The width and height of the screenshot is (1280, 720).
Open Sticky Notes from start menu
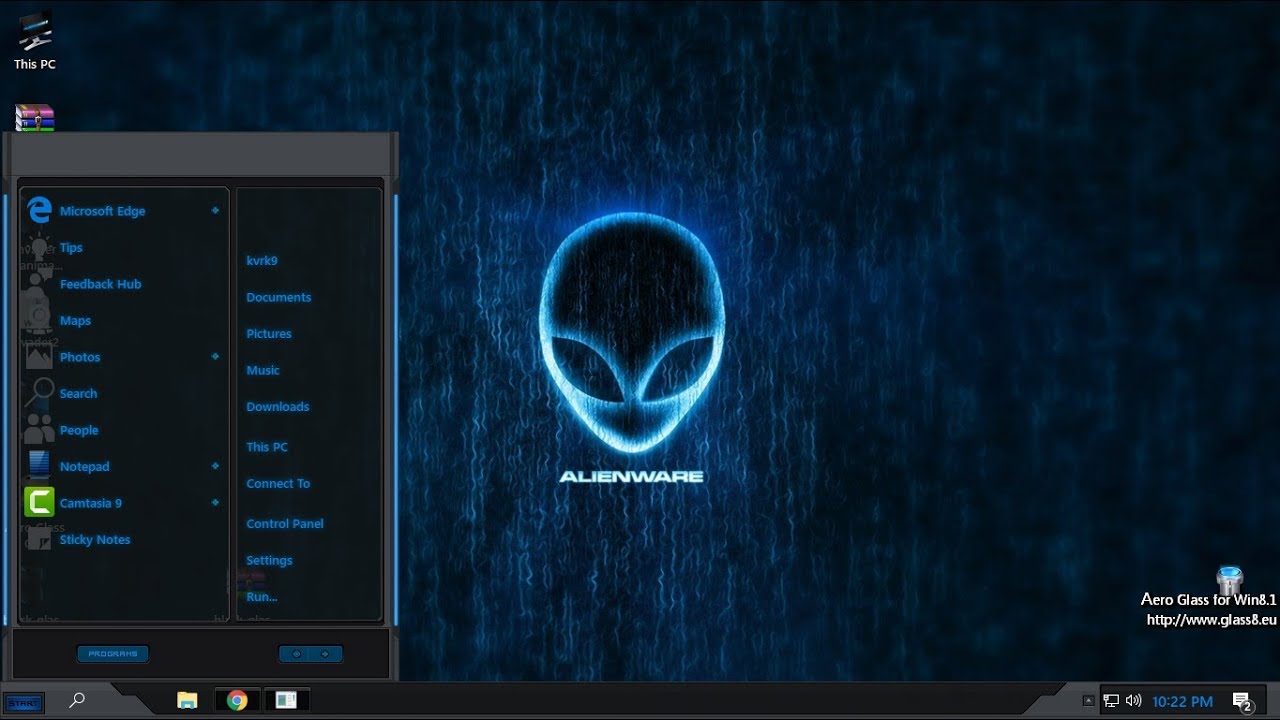pos(124,539)
